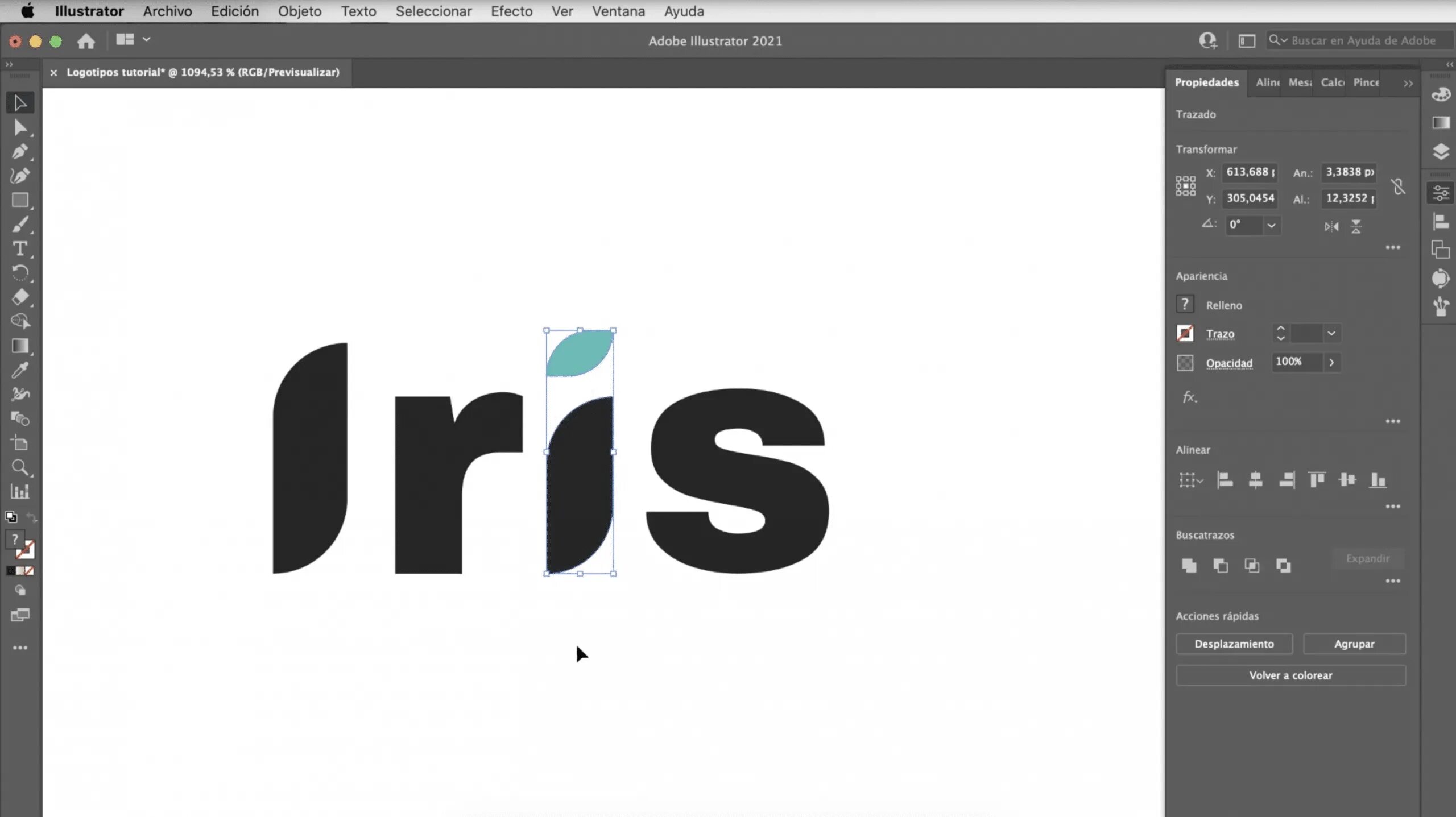Screen dimensions: 1456x817
Task: Select the Type tool
Action: tap(19, 249)
